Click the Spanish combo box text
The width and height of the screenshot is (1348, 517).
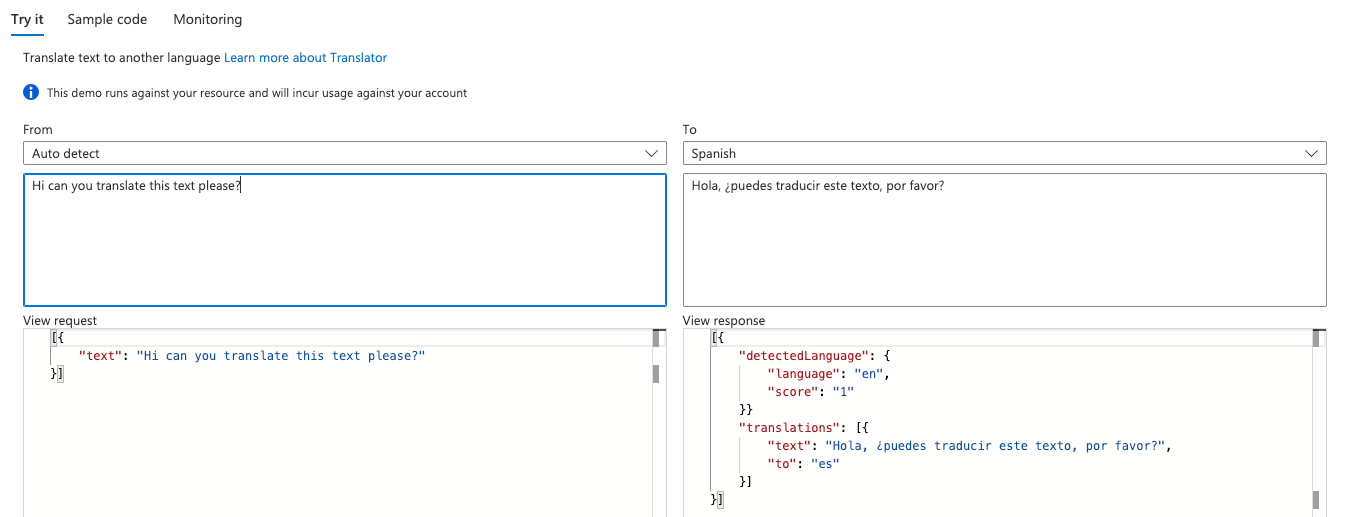[713, 154]
